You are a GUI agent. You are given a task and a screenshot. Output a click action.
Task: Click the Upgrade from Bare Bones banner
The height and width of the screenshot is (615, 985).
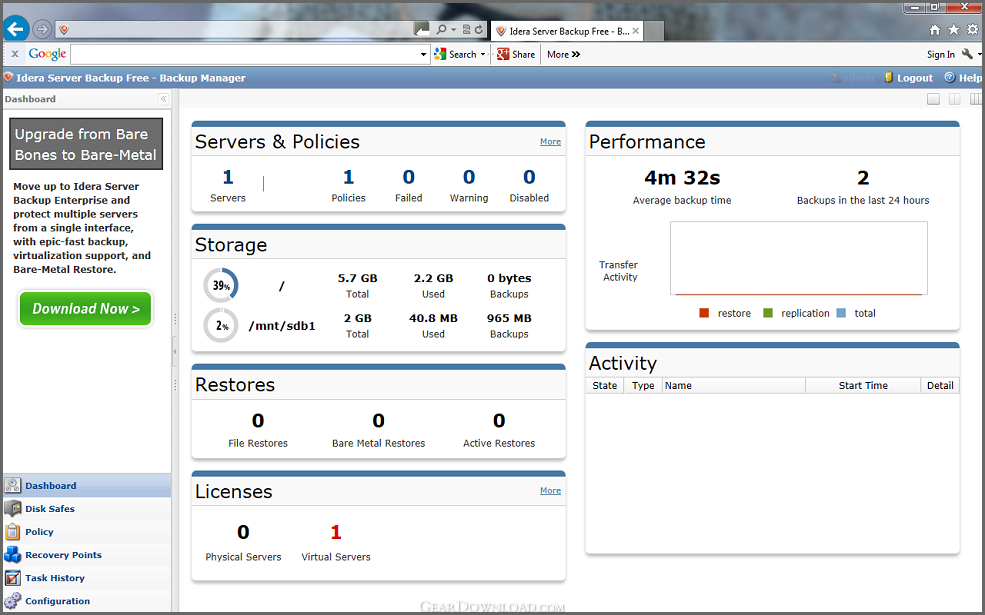pos(86,144)
